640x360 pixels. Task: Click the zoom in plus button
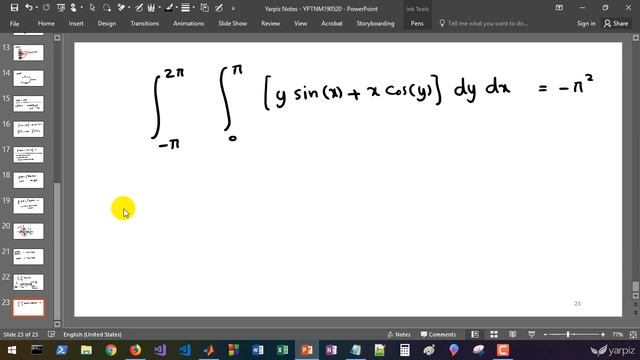(x=603, y=334)
